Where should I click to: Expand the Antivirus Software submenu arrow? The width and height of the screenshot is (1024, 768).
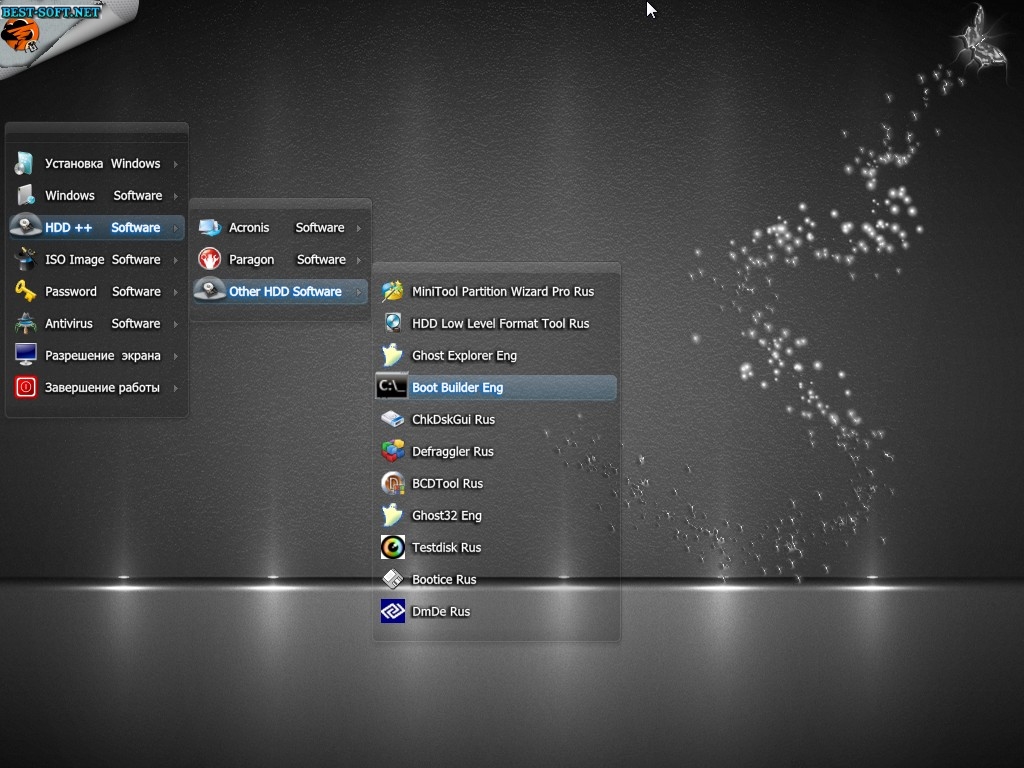coord(176,324)
